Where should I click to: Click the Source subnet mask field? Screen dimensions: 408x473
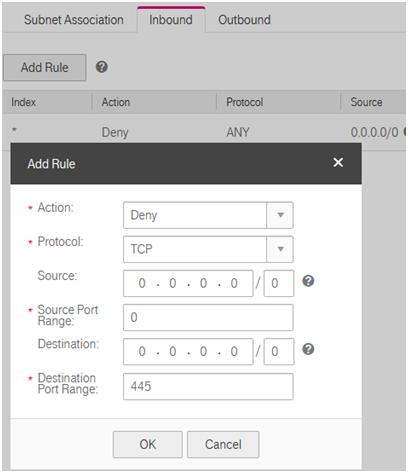pyautogui.click(x=279, y=283)
